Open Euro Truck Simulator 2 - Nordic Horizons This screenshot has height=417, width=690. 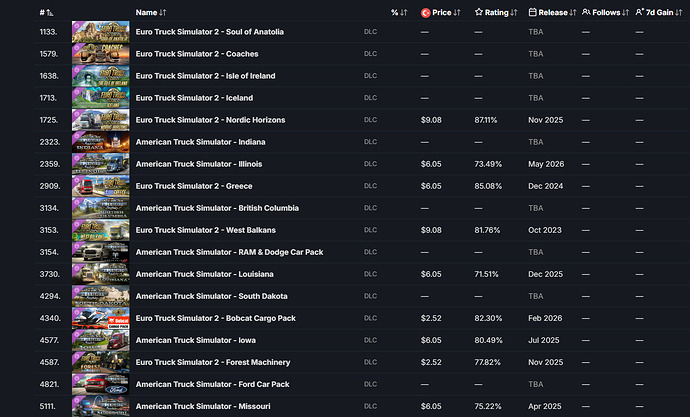pos(210,120)
